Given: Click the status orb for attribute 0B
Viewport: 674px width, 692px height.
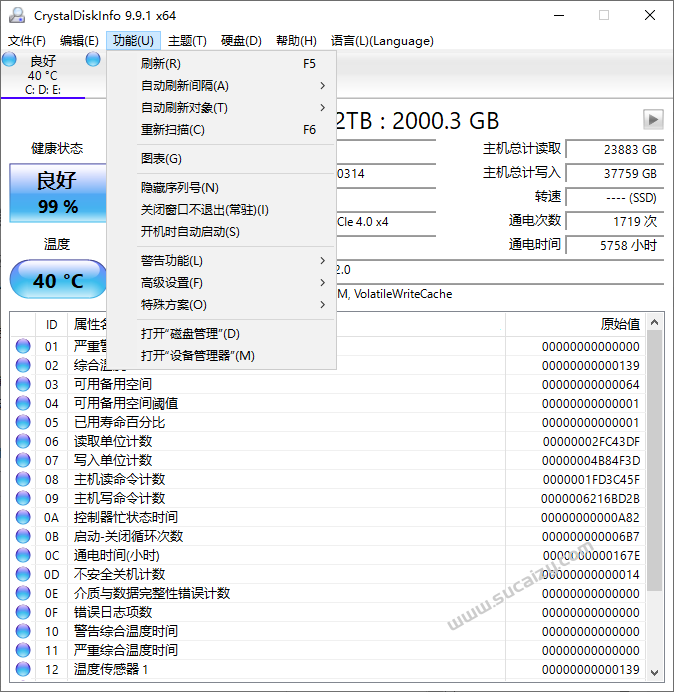Looking at the screenshot, I should click(x=23, y=536).
